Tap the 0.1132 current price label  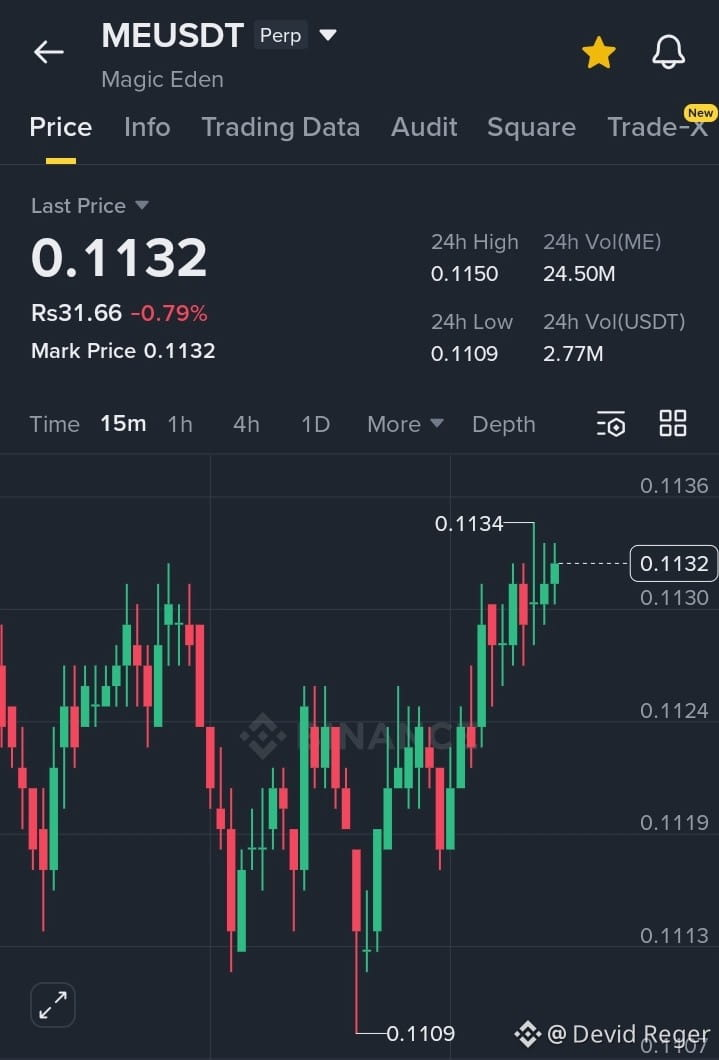pos(673,564)
